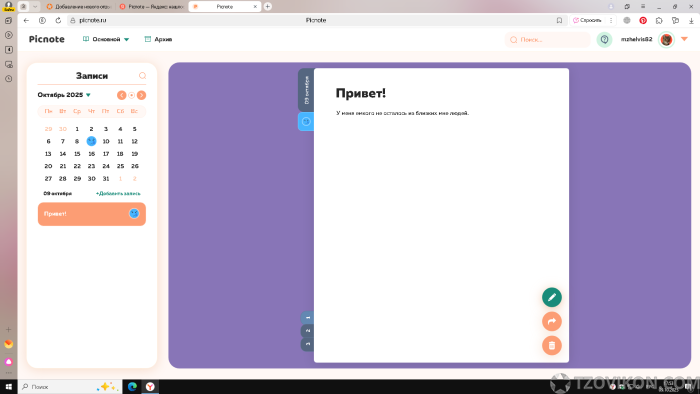This screenshot has width=700, height=394.
Task: Open the Привет! entry card in list
Action: [x=92, y=214]
